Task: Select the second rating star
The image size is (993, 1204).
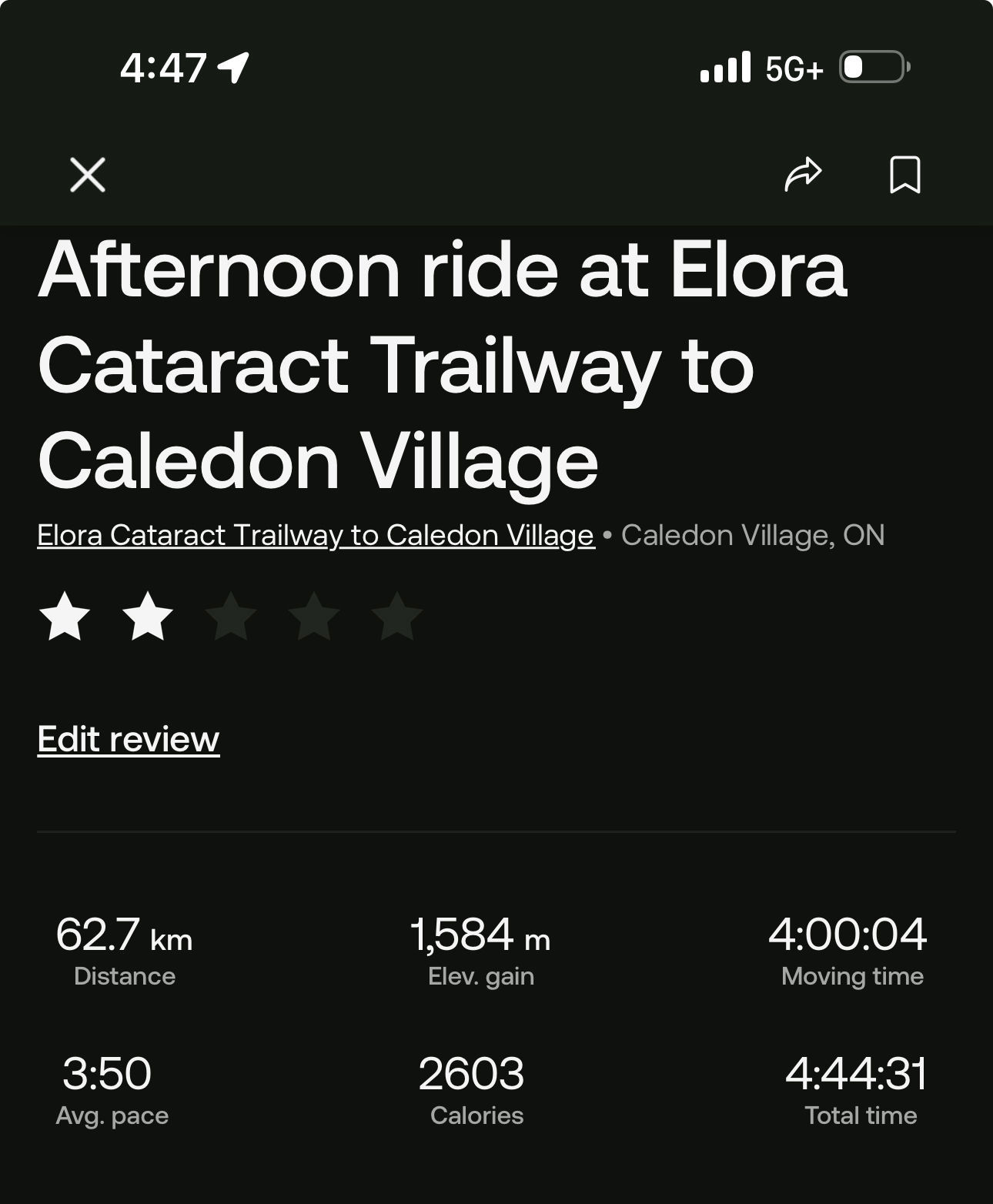Action: 148,616
